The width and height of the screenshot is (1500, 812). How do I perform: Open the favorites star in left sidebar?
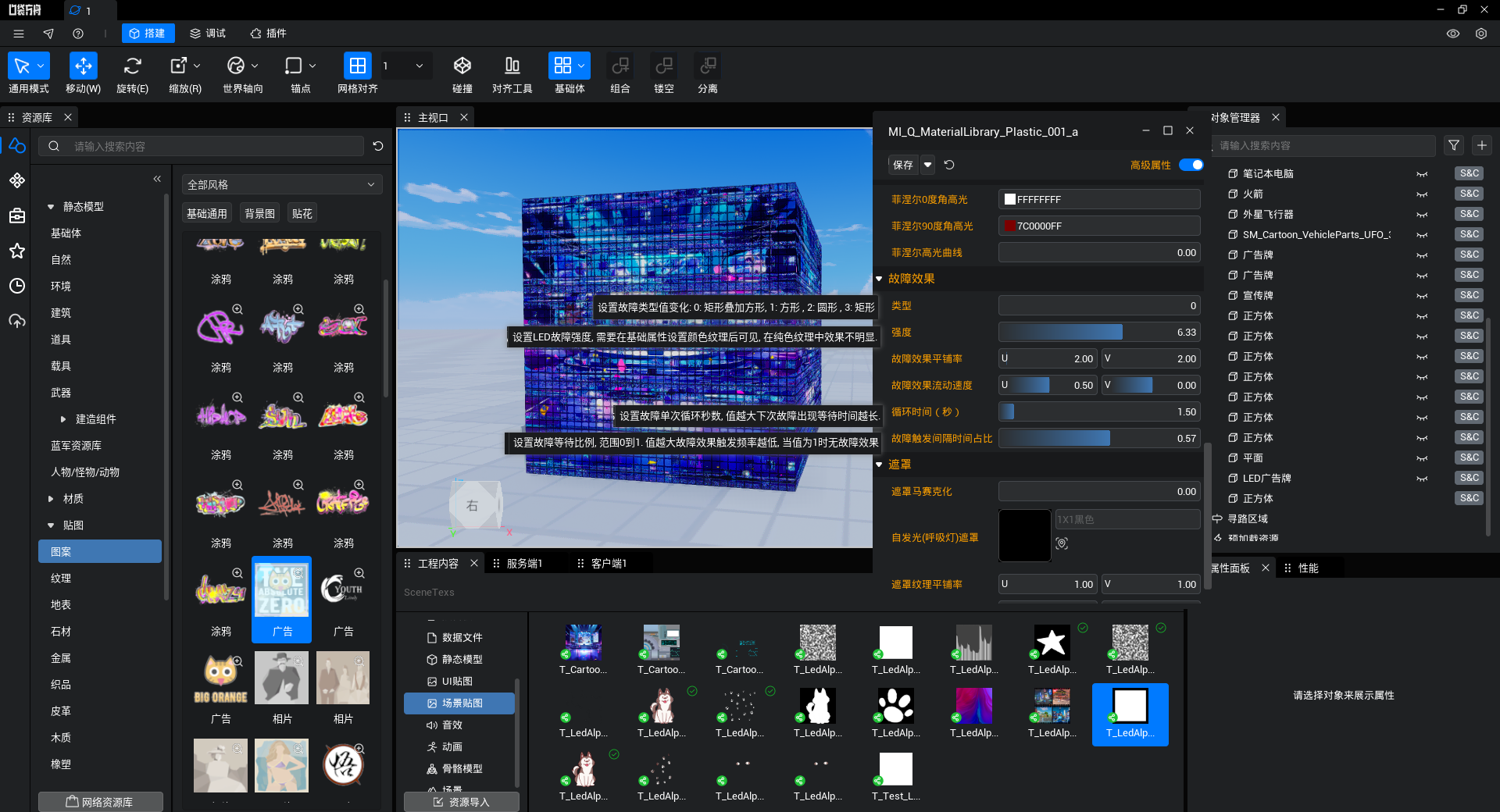[17, 251]
